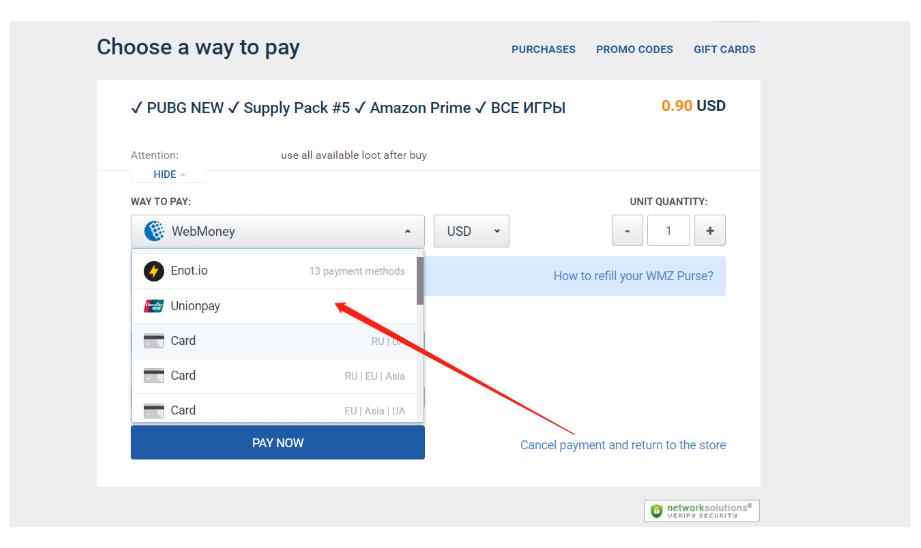Click the PAY NOW button
The height and width of the screenshot is (548, 921).
click(x=278, y=443)
